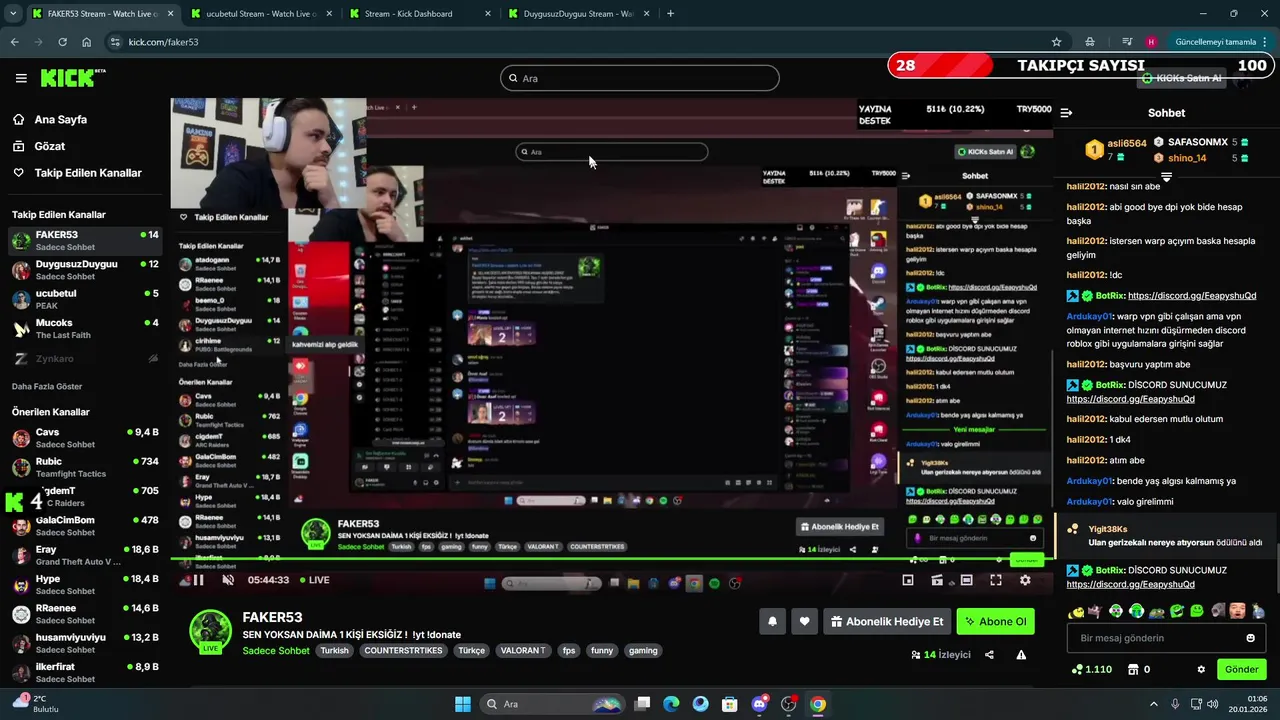
Task: Open channel points 1.110 balance
Action: point(1091,669)
